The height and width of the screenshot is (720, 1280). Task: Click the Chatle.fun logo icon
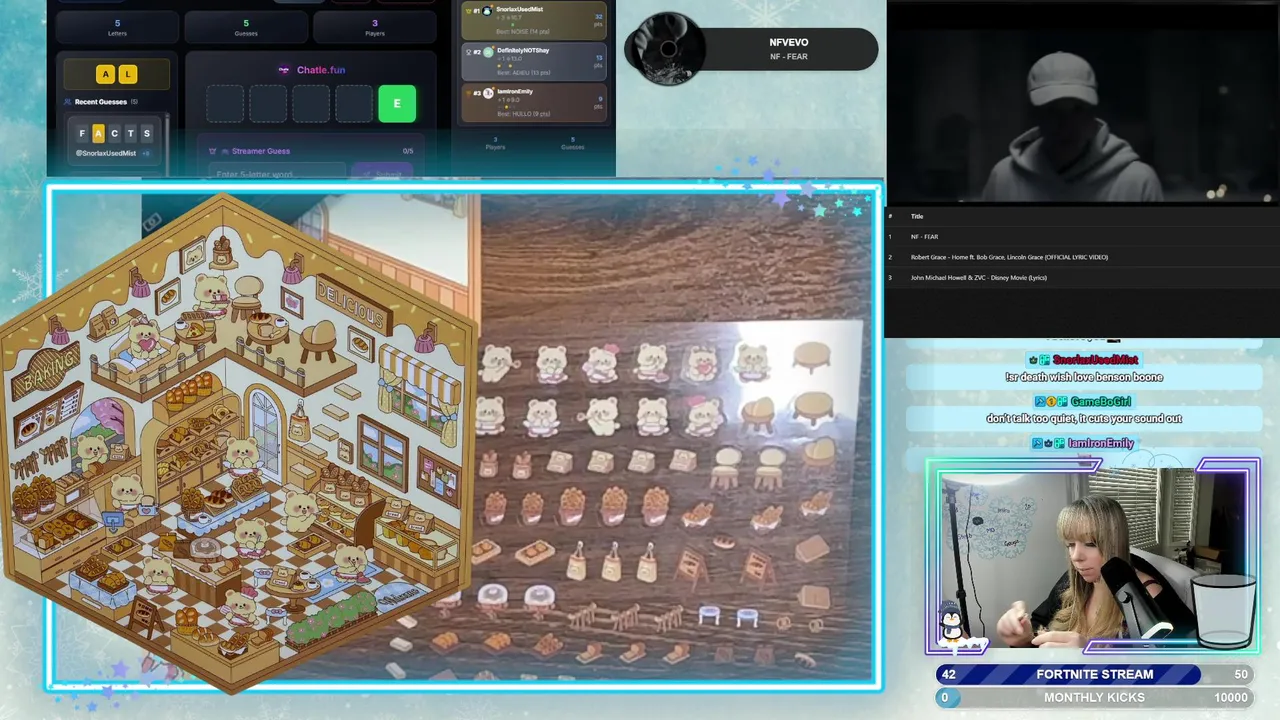(x=284, y=70)
